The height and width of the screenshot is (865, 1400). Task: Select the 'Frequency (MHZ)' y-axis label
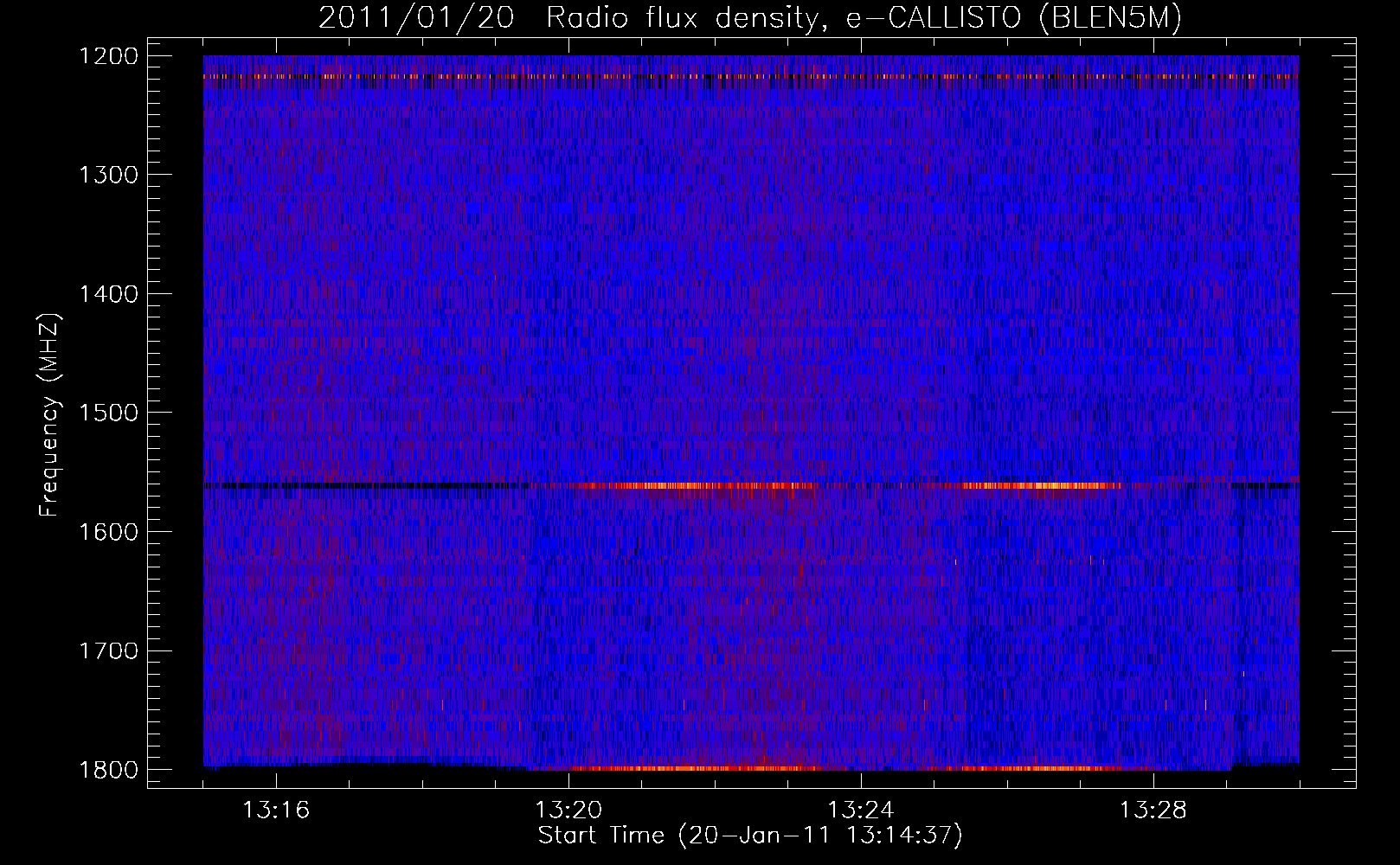click(x=49, y=415)
